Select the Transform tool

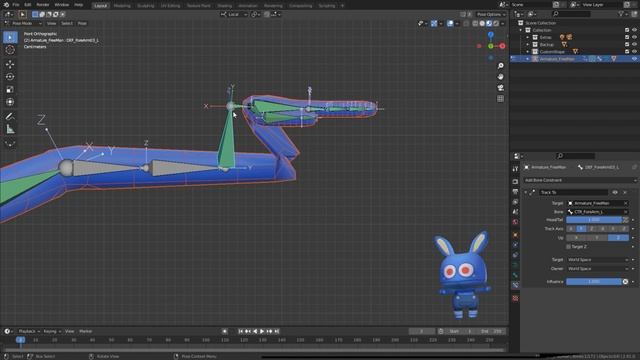(10, 102)
